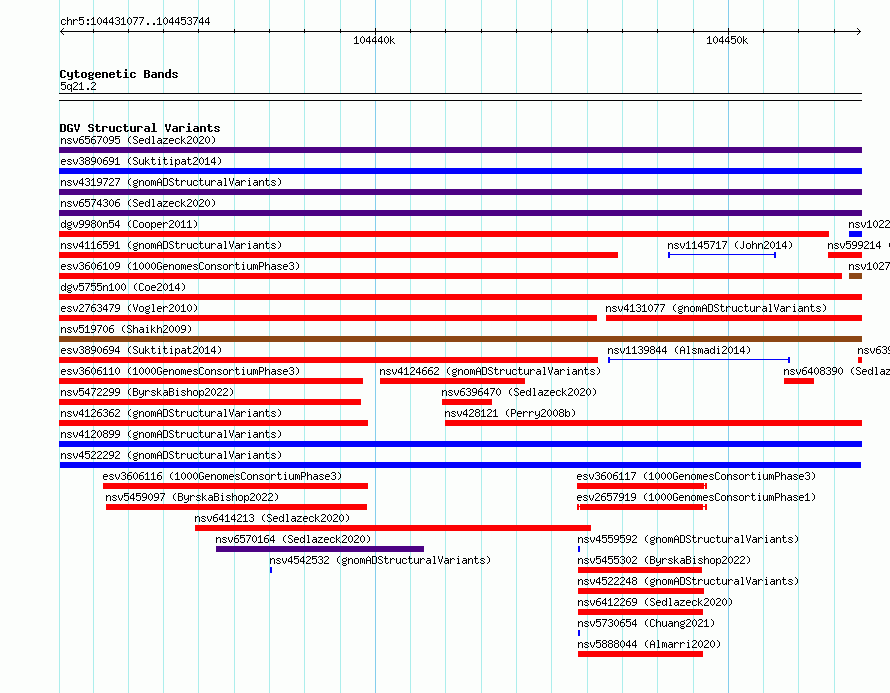Select the 5q21.2 band label

point(78,86)
